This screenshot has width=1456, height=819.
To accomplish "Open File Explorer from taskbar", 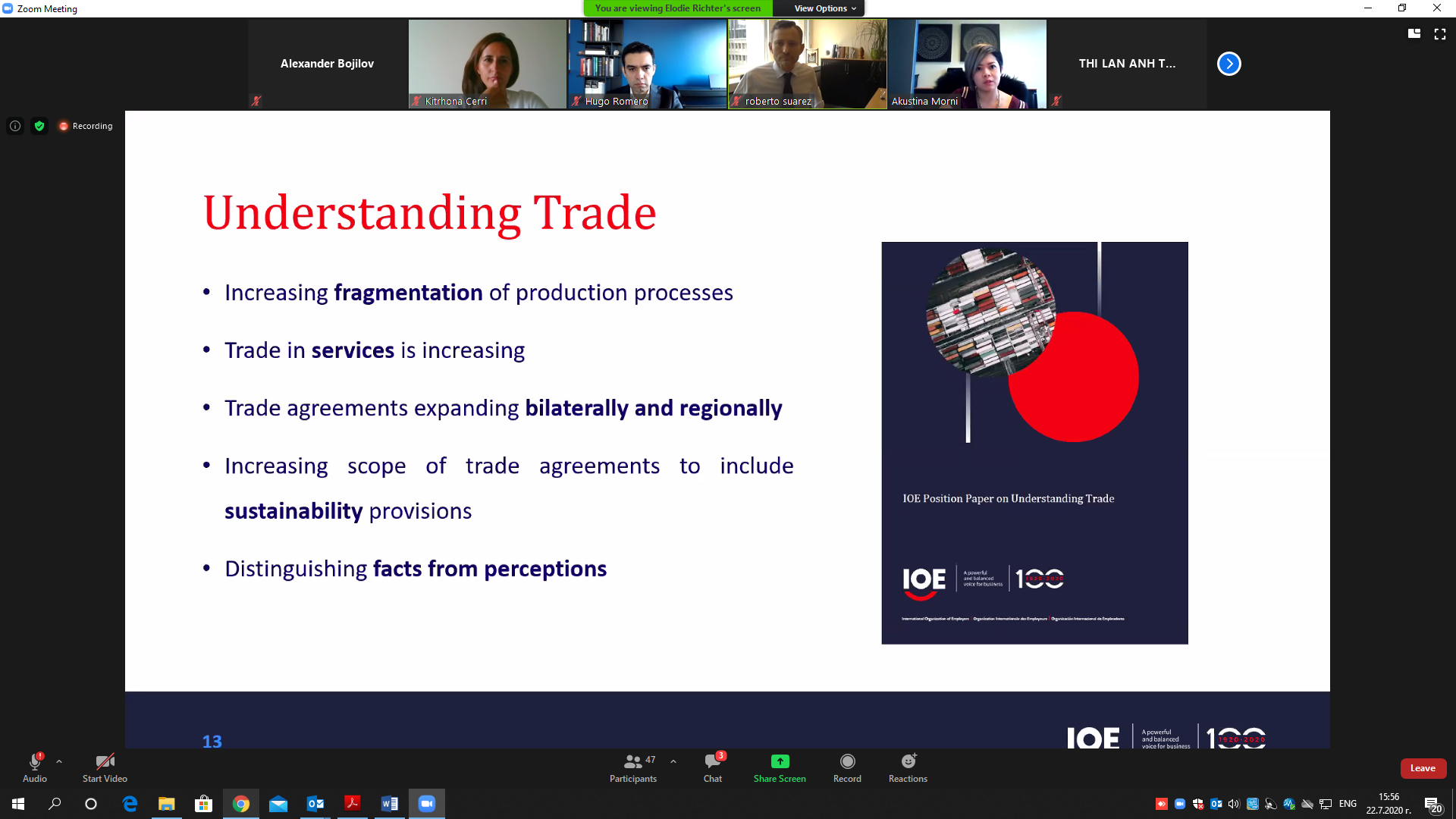I will click(166, 804).
